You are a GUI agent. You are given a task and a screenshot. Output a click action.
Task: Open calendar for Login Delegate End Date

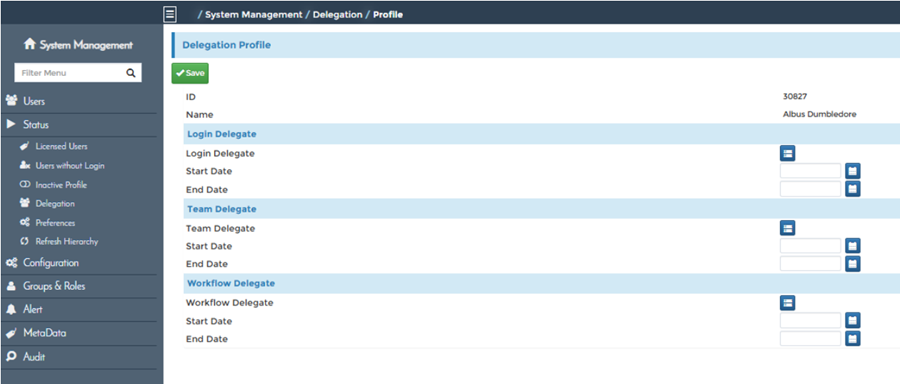tap(852, 189)
